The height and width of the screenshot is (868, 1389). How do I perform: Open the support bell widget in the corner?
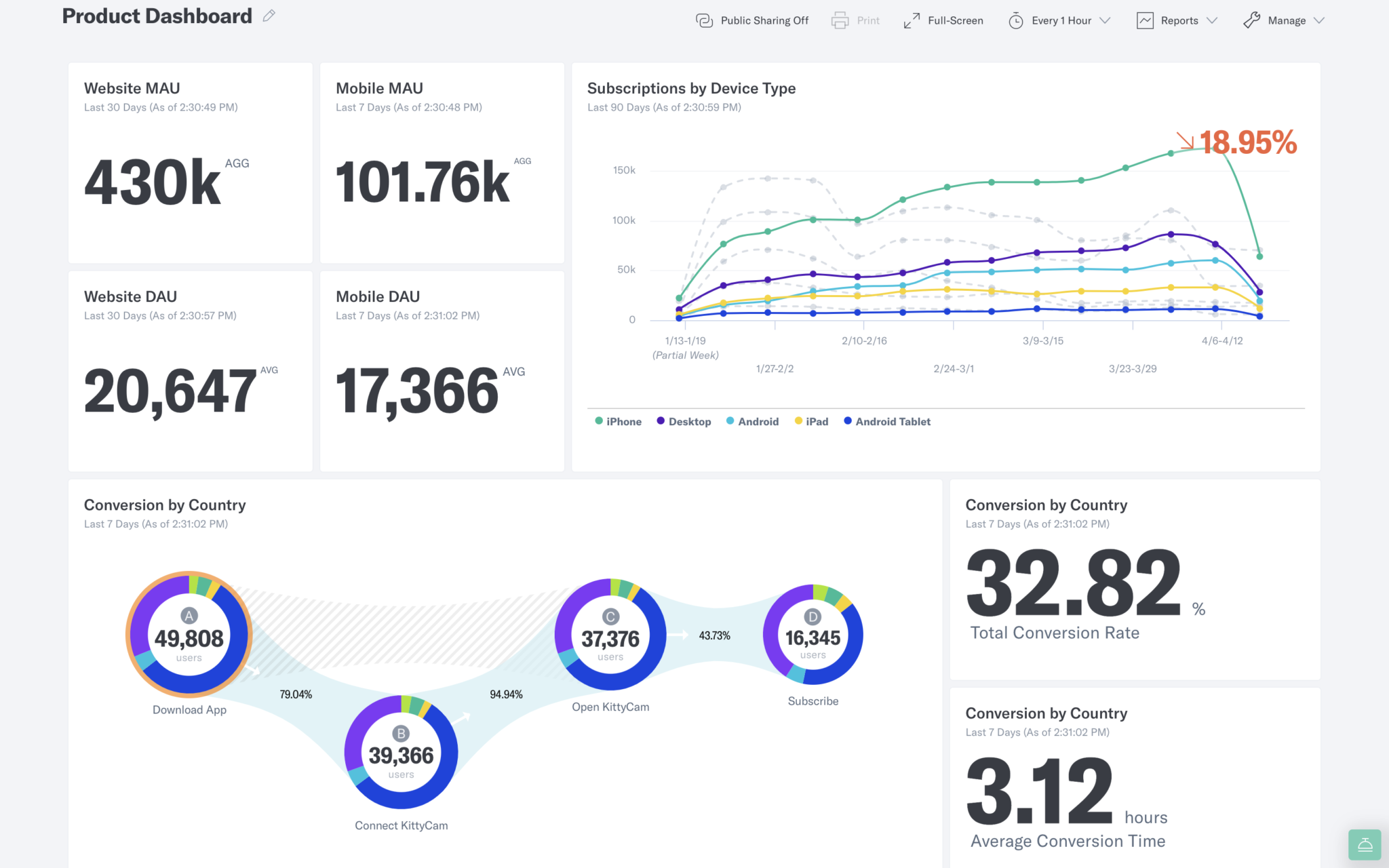tap(1364, 845)
